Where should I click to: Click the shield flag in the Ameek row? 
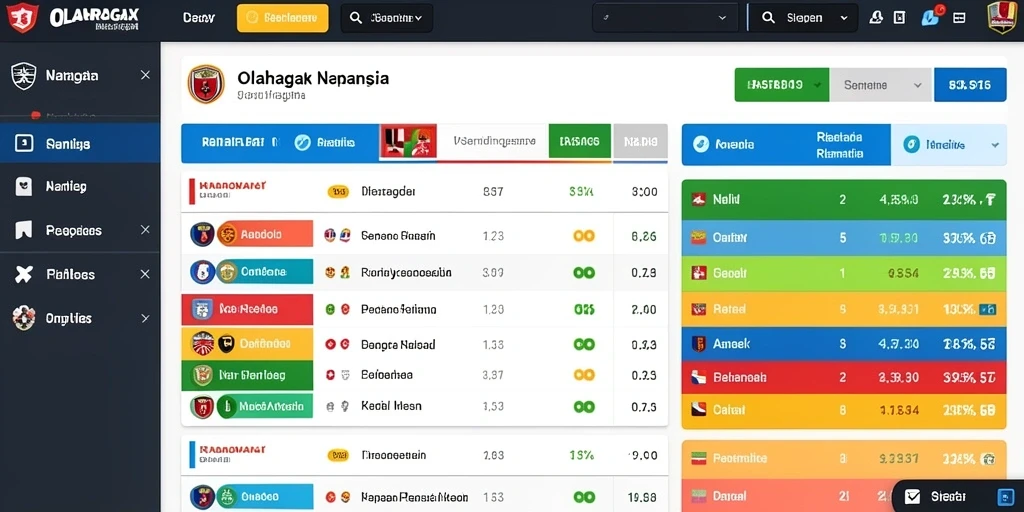tap(698, 344)
